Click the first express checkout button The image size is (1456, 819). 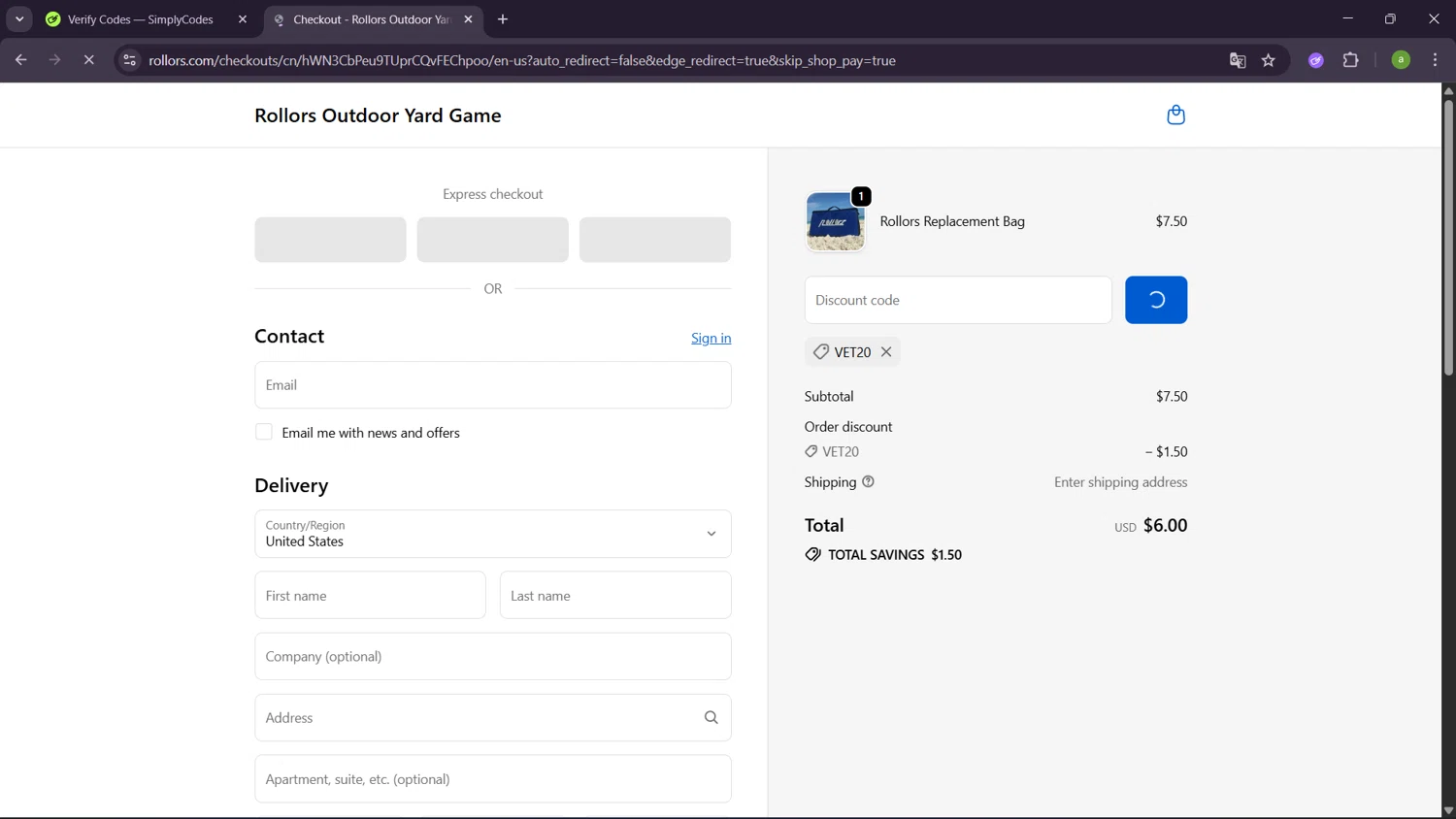tap(330, 240)
